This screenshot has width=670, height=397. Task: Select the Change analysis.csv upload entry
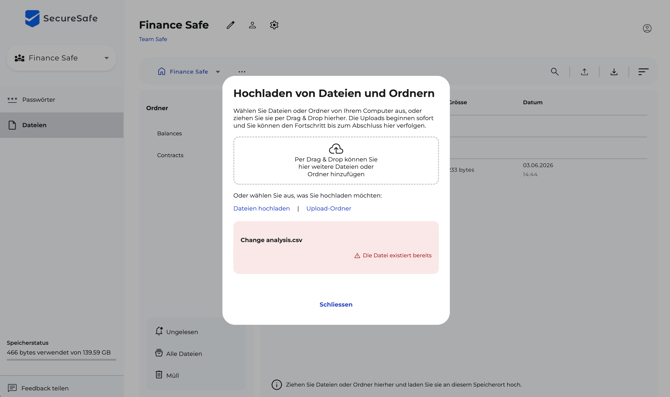336,247
